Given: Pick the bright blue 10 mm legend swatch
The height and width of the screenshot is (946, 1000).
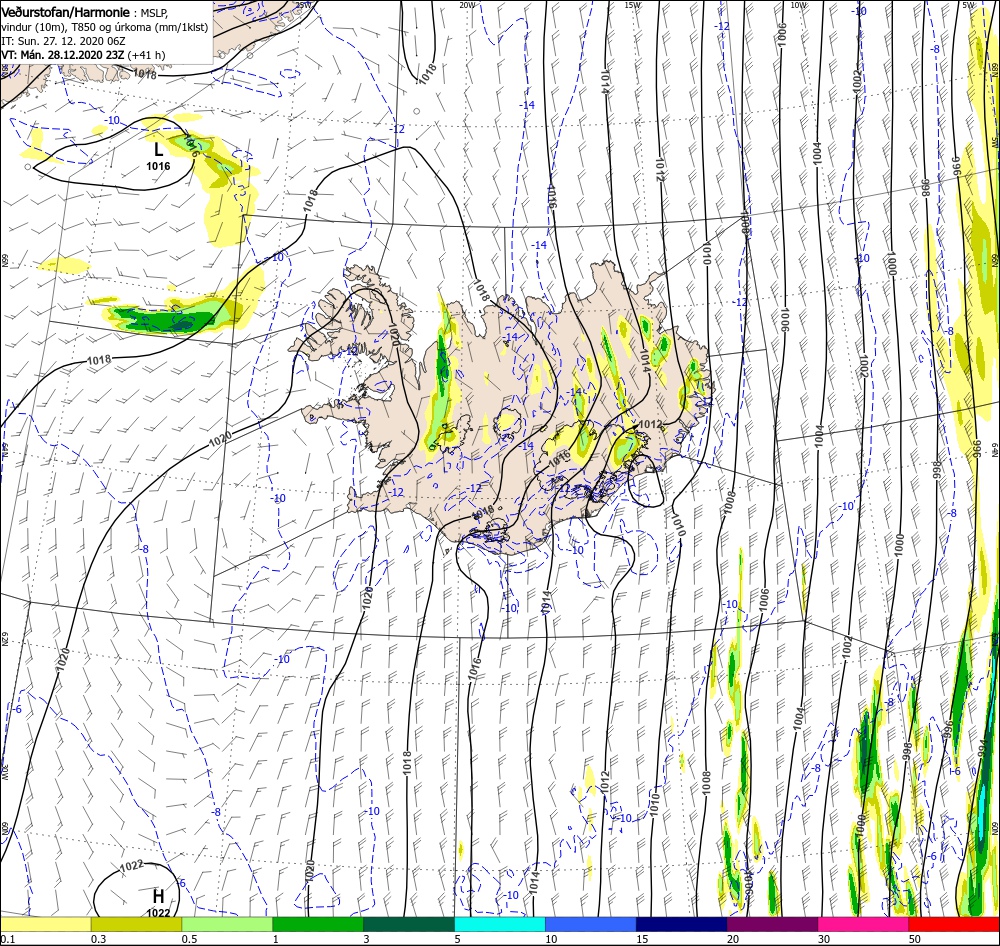Looking at the screenshot, I should (x=591, y=924).
